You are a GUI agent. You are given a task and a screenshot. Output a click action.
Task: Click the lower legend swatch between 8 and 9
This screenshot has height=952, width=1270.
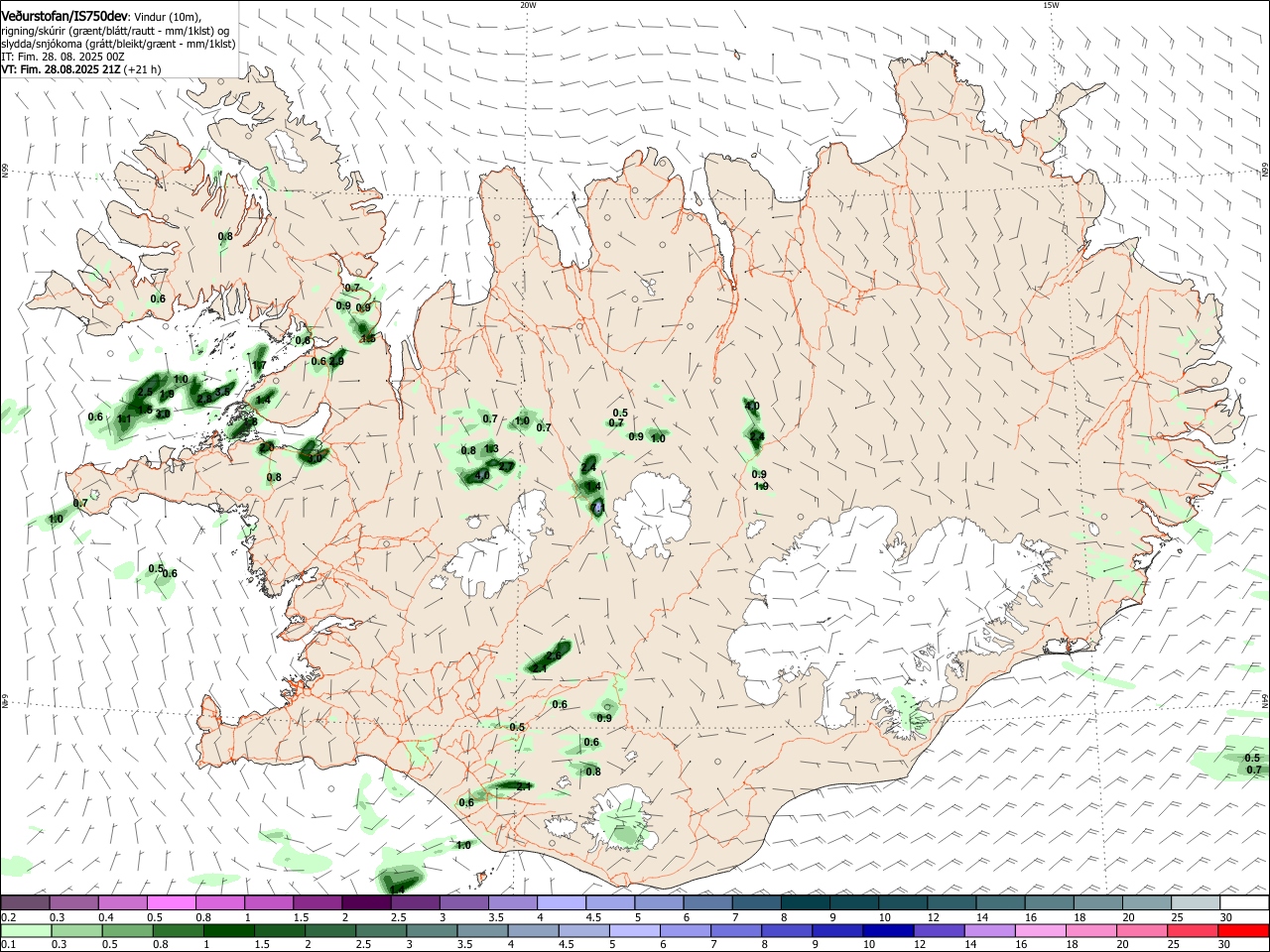click(787, 930)
